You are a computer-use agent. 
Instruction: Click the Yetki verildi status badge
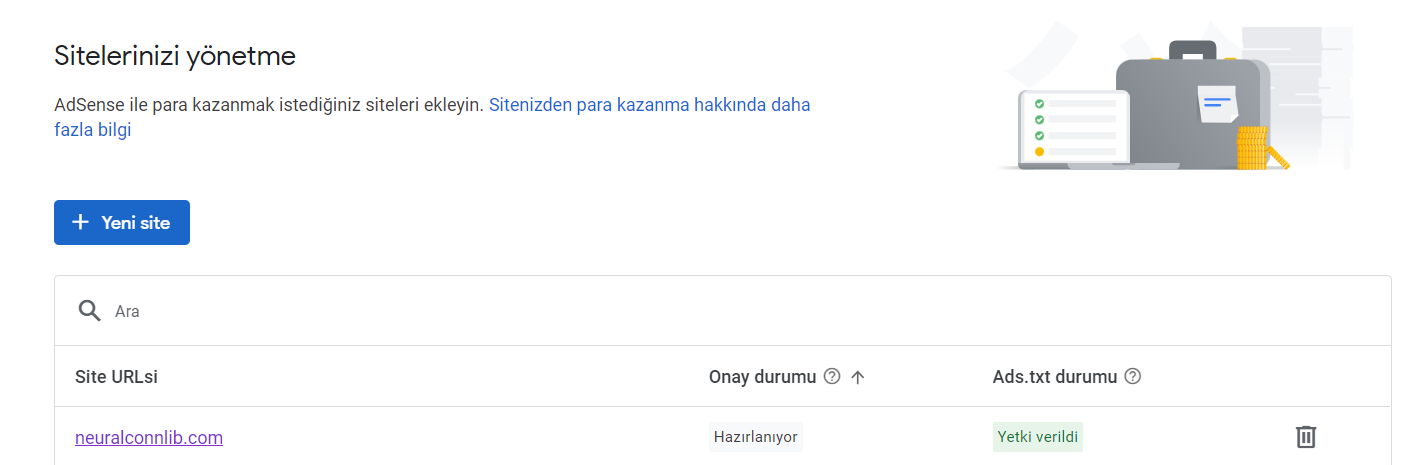(1037, 437)
